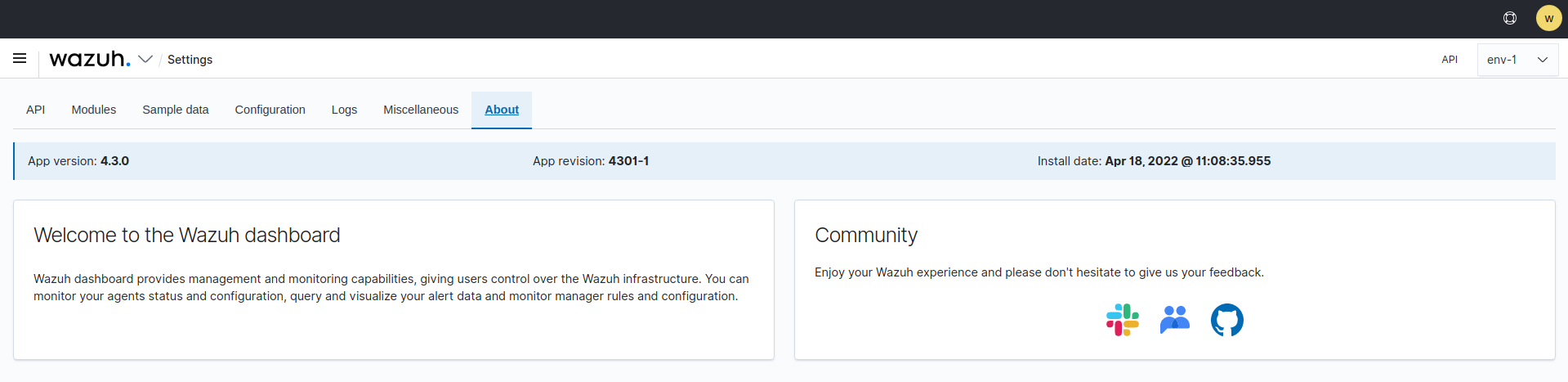Screen dimensions: 1568x382
Task: Open the env-1 API dropdown
Action: click(x=1517, y=60)
